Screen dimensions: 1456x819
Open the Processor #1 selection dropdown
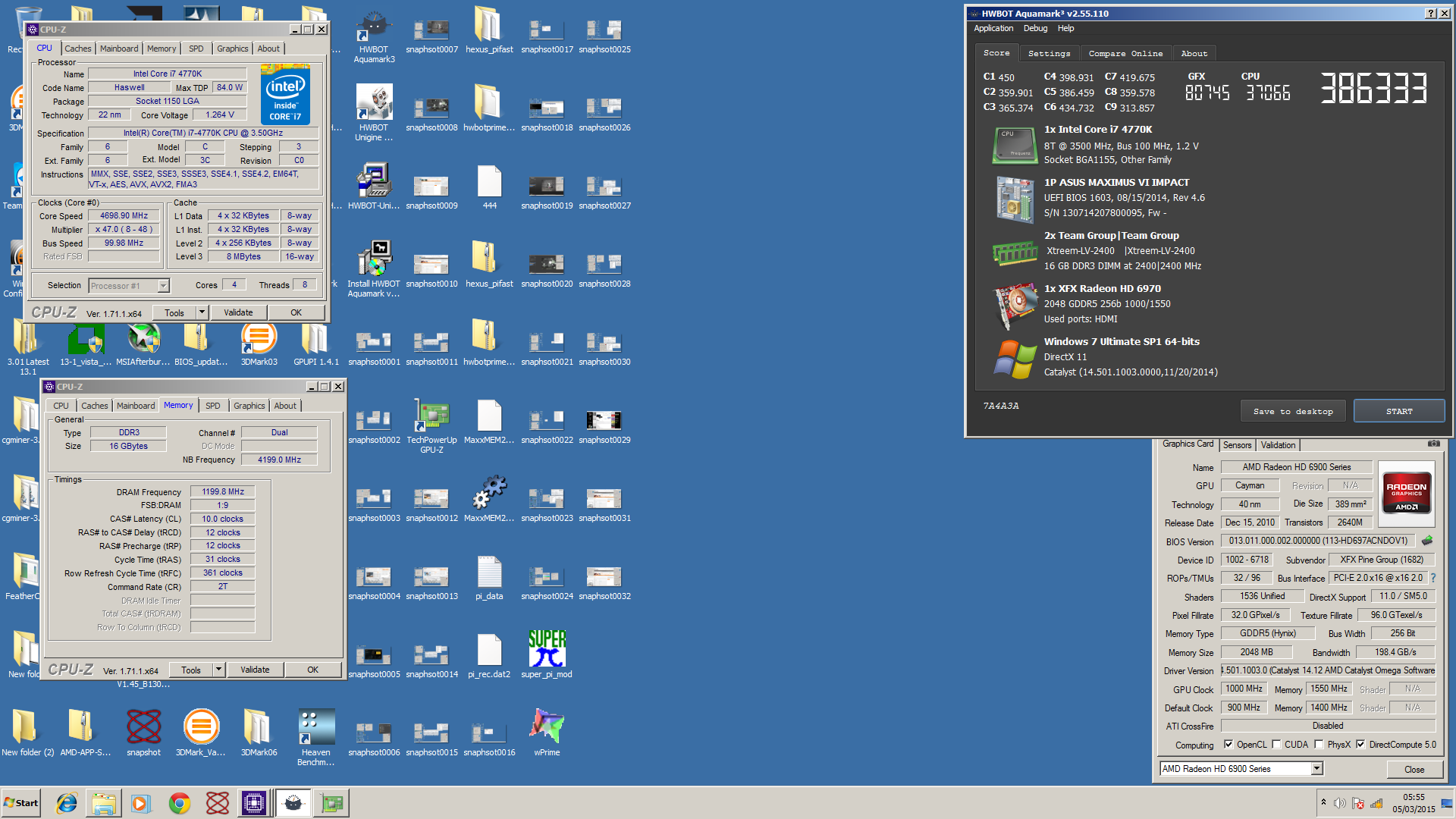click(129, 286)
